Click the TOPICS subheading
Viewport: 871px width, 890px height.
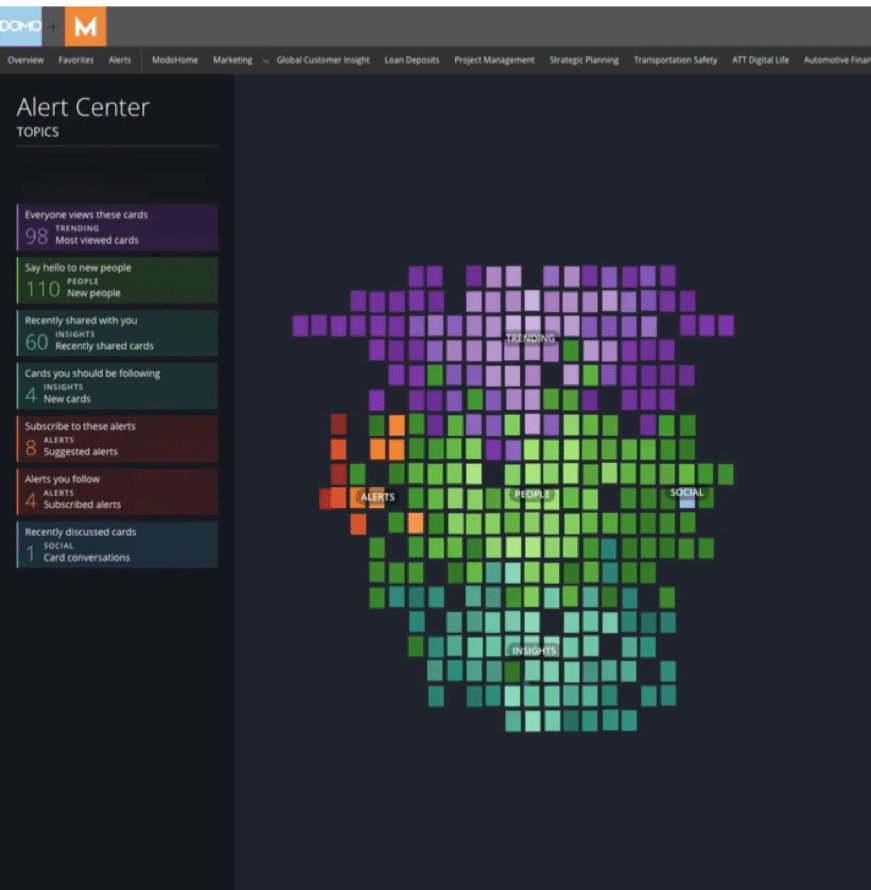(37, 132)
